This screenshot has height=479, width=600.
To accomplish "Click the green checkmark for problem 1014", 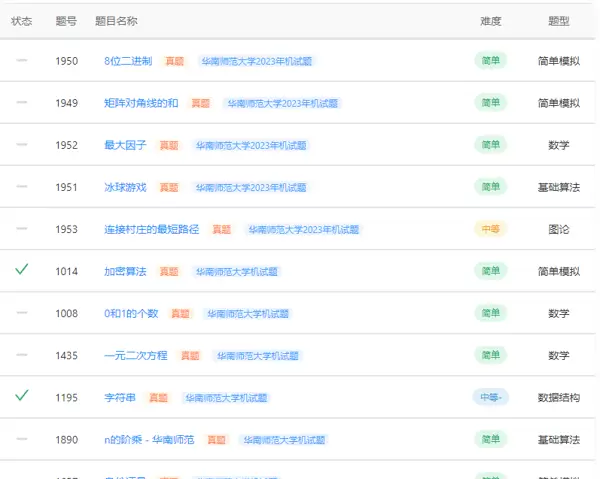I will [22, 270].
